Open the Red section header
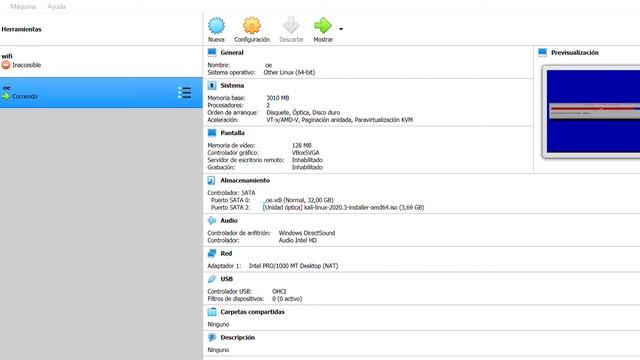640x360 pixels. 226,253
